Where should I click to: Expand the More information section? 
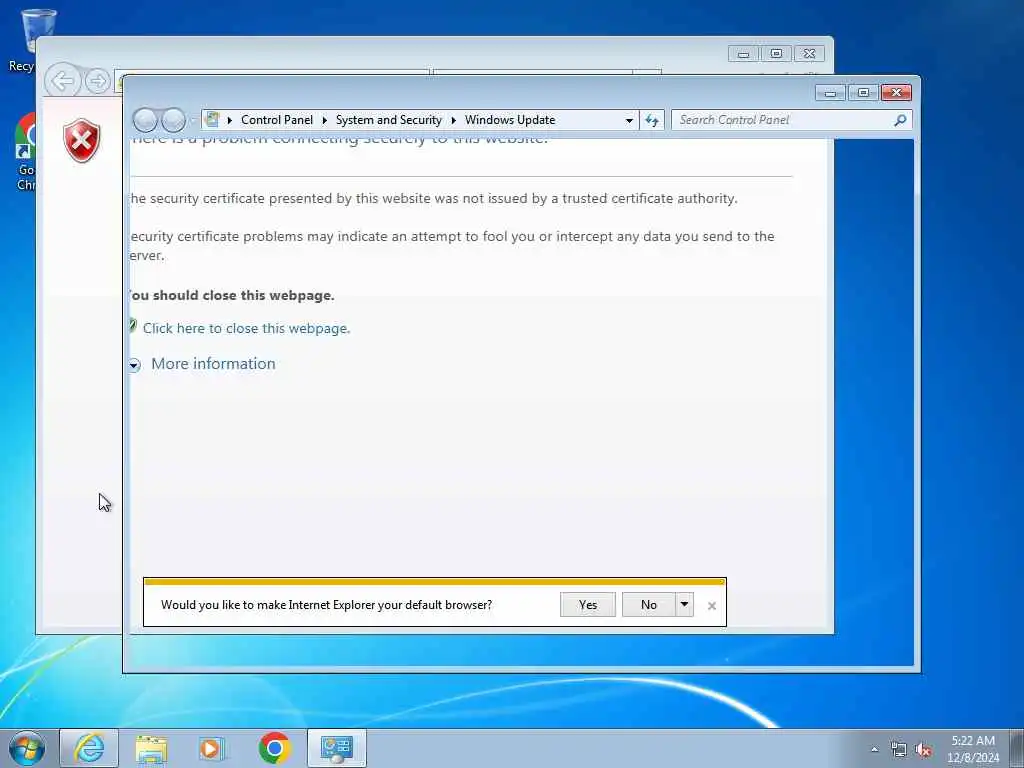coord(213,364)
